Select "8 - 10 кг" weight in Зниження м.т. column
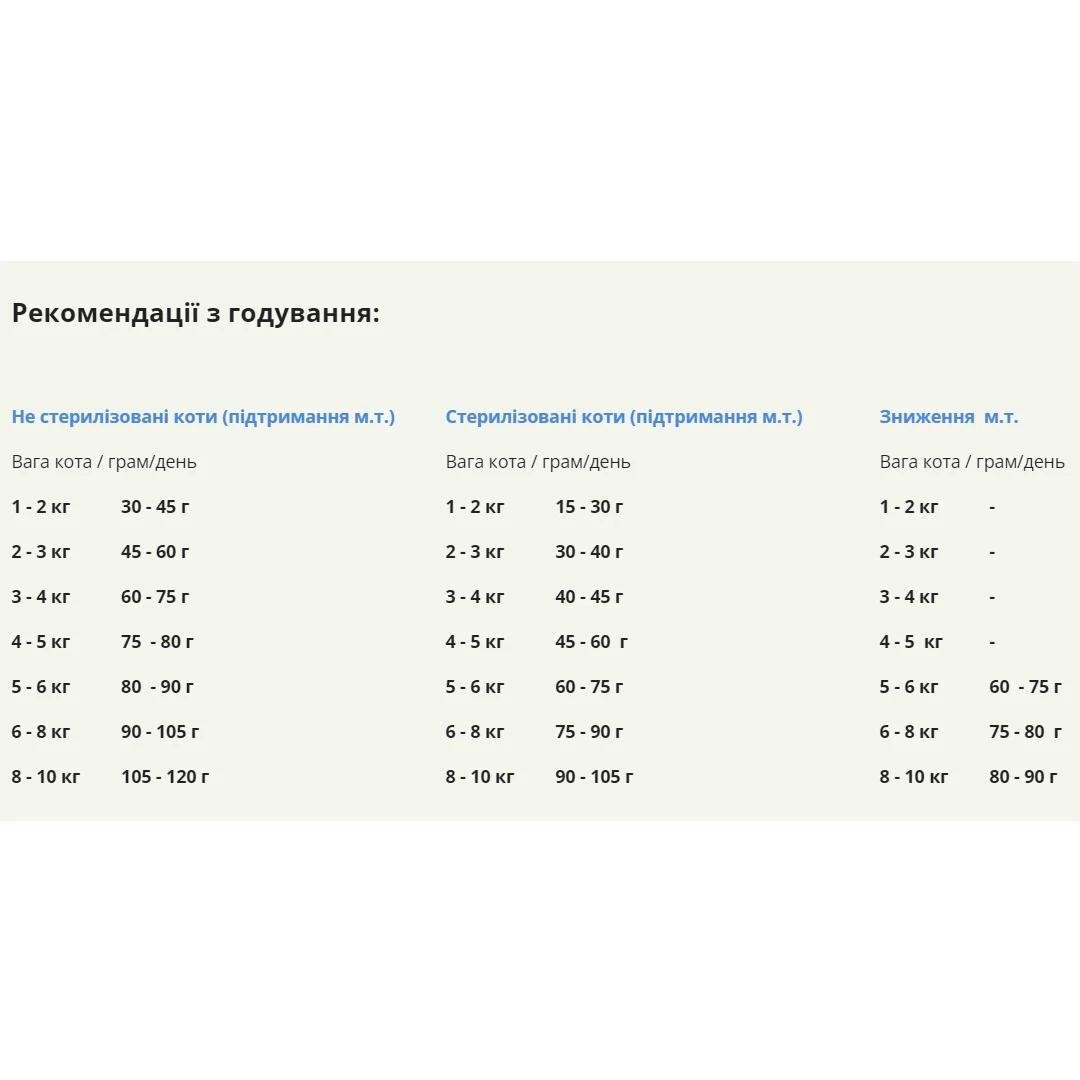 pos(914,777)
